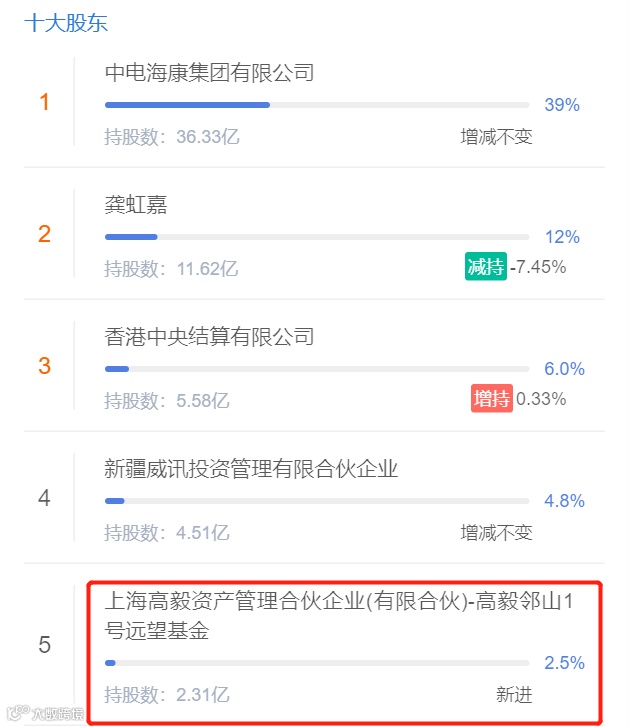Select 香港中央结算有限公司 entry
The image size is (629, 727).
[x=209, y=337]
